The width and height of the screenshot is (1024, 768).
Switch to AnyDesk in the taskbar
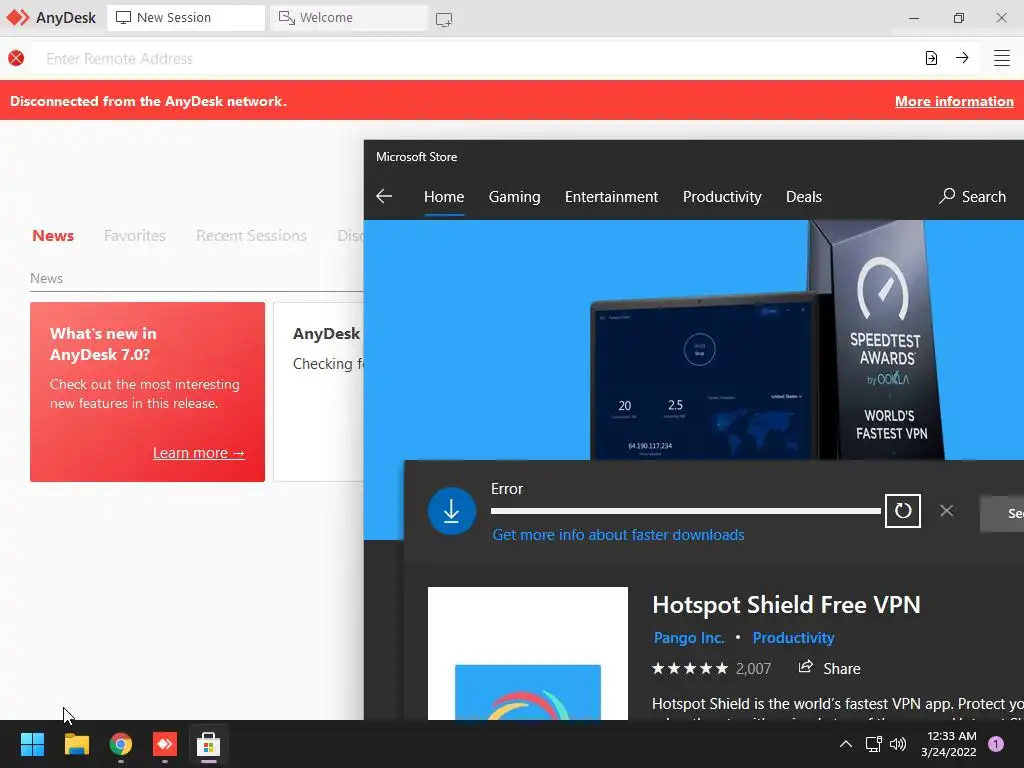(x=165, y=744)
